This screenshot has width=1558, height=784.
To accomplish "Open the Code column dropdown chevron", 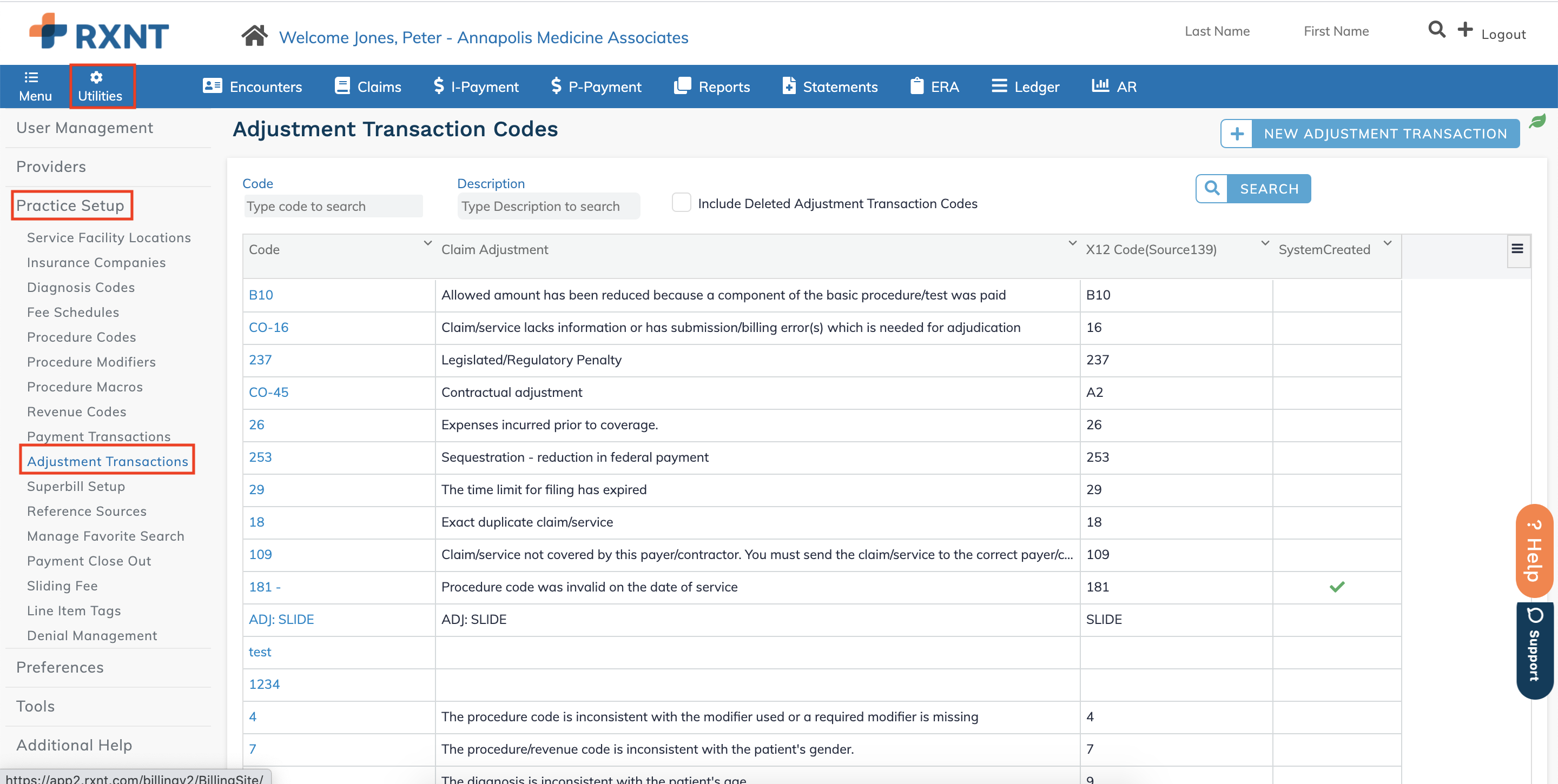I will (x=427, y=243).
